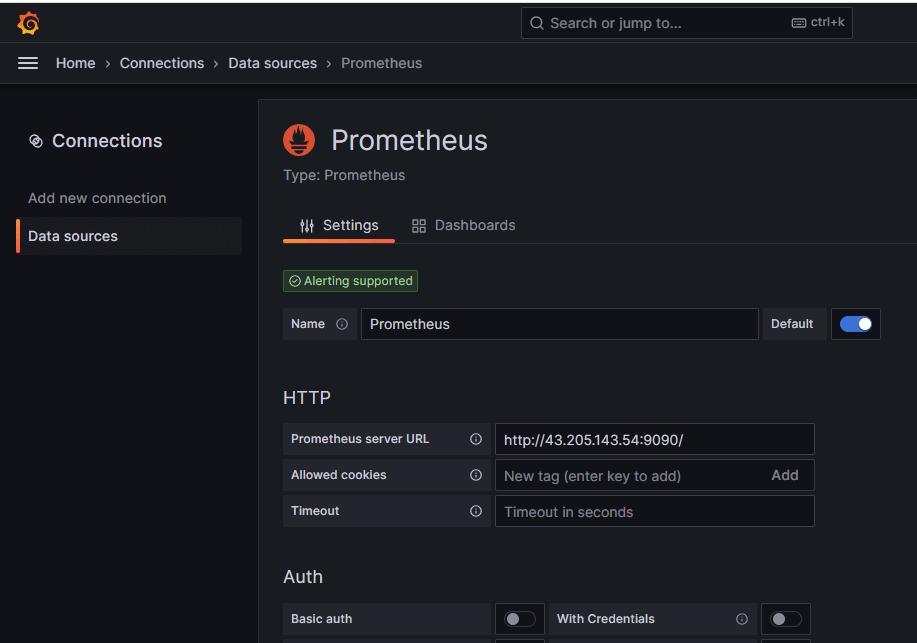Show info for Prometheus server URL
Viewport: 917px width, 643px height.
coord(476,439)
